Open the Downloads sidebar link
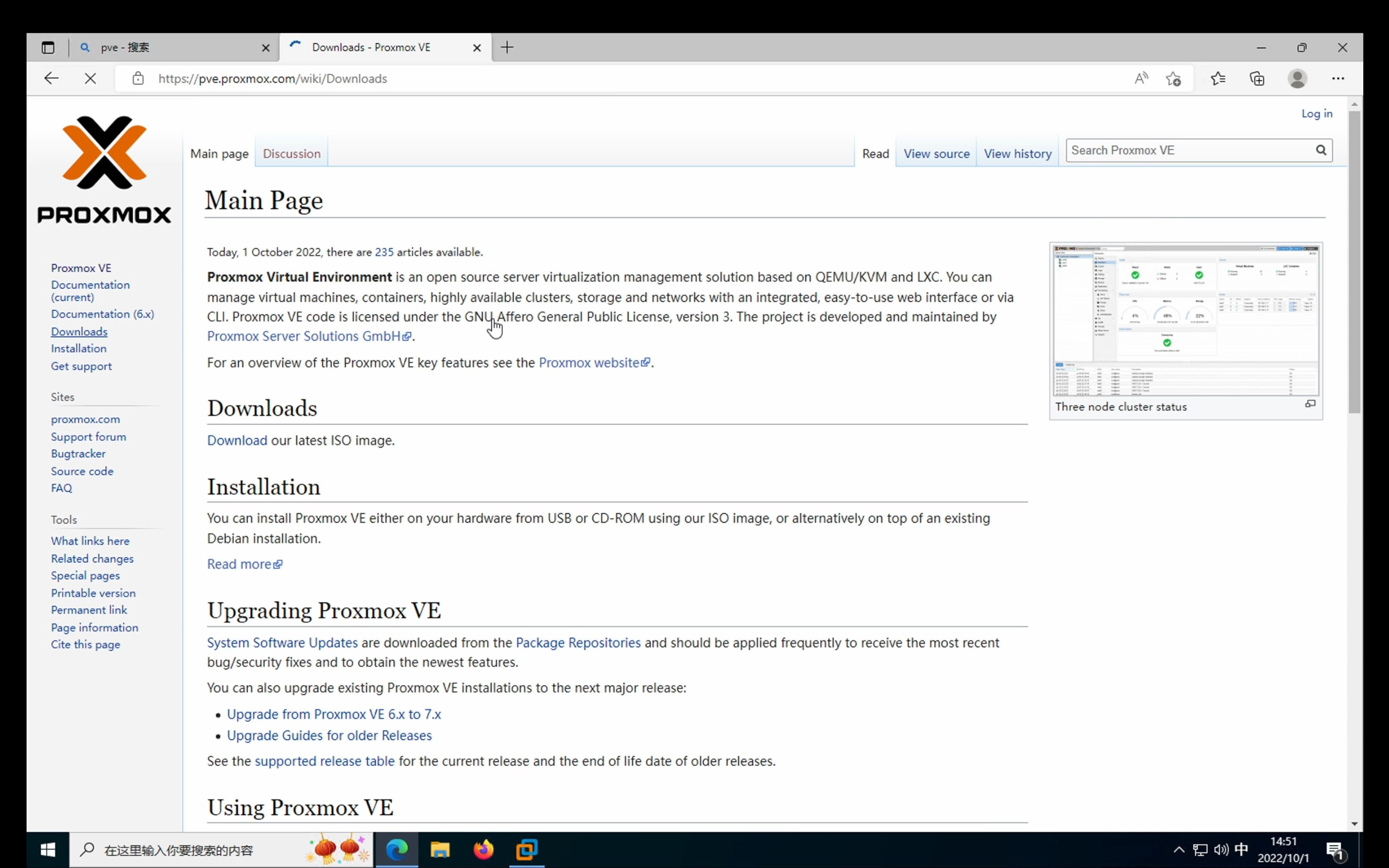The image size is (1389, 868). click(79, 331)
